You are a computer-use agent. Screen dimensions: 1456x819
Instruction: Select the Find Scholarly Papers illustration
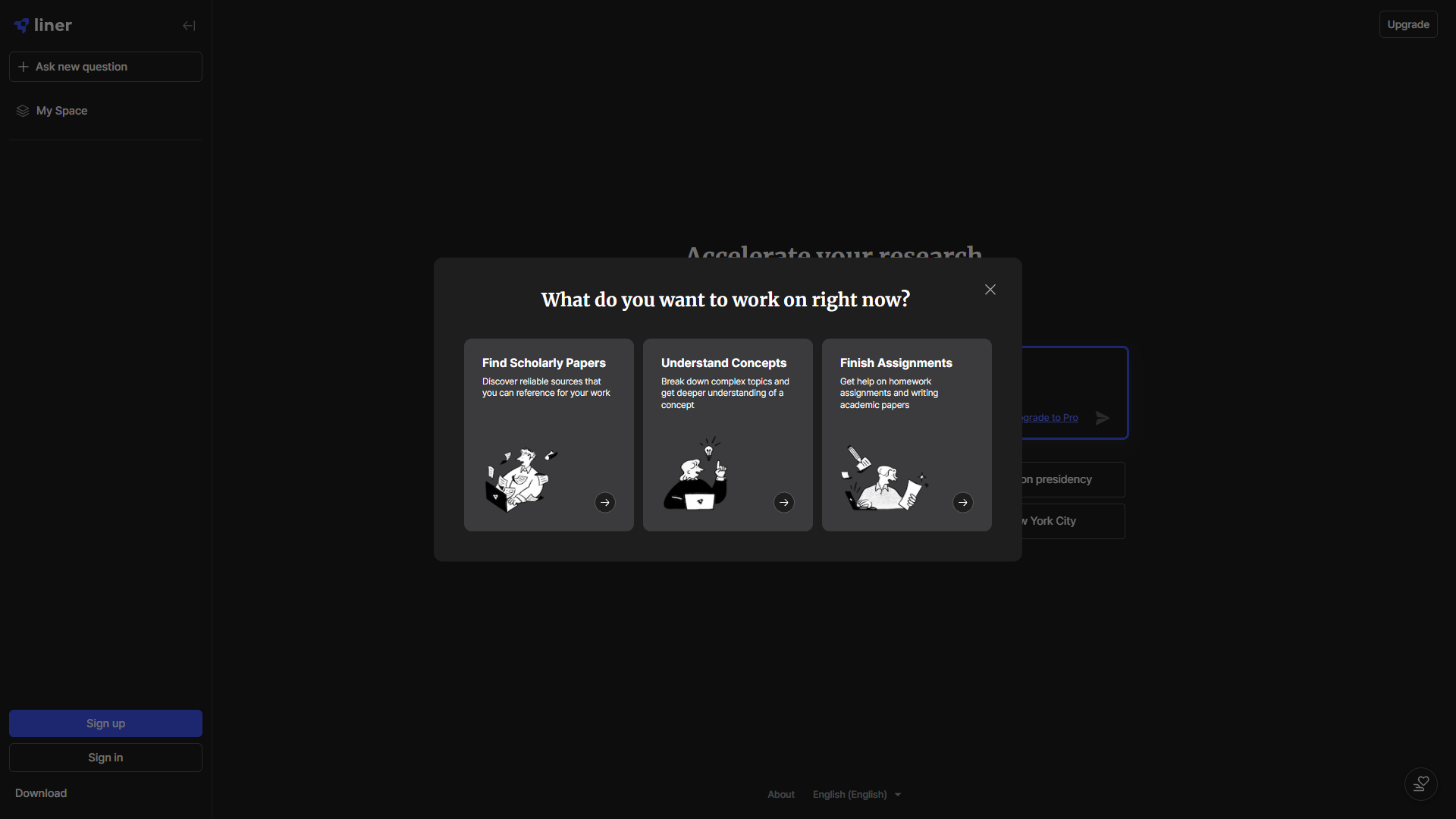point(520,479)
